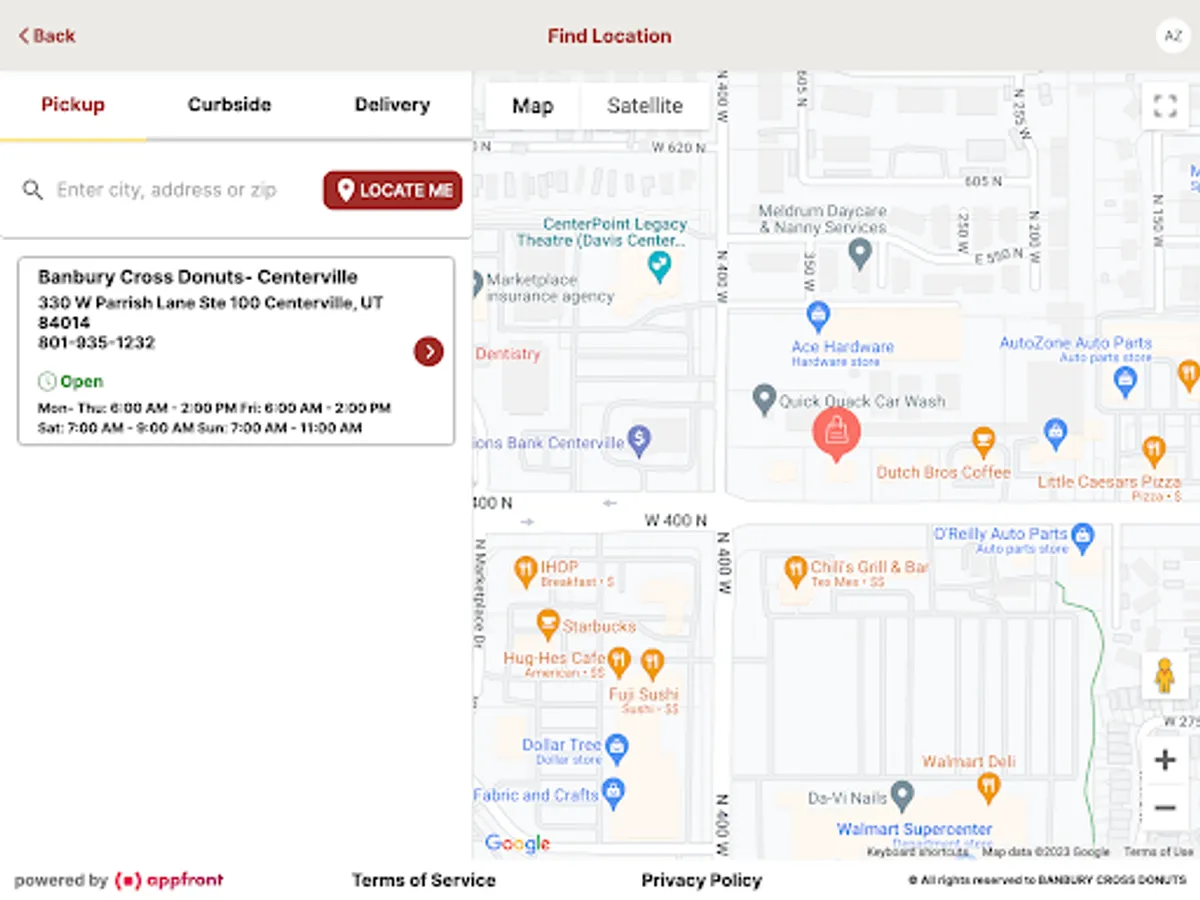Go back using the Back chevron

pos(46,36)
